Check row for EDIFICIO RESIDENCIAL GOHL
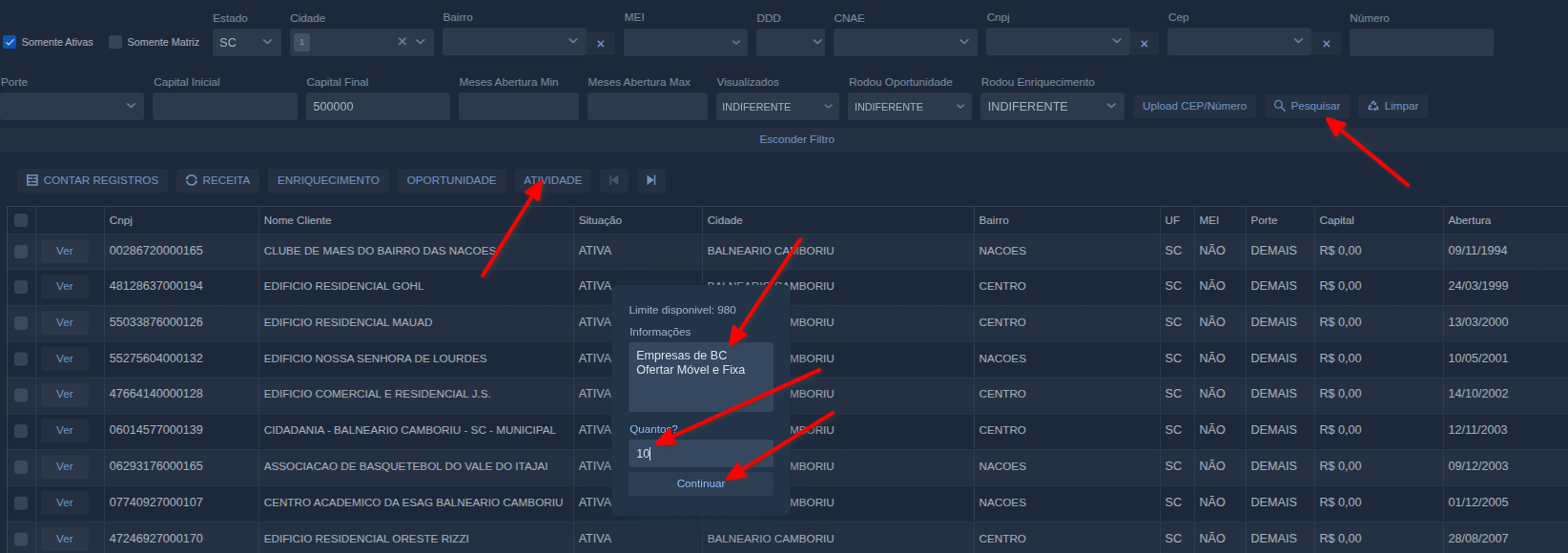1568x553 pixels. click(21, 287)
